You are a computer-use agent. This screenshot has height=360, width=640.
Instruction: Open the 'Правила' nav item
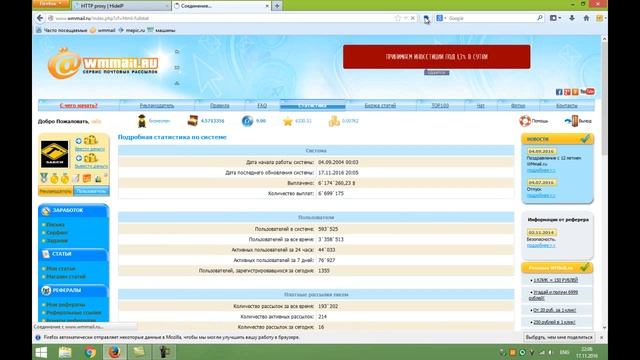click(220, 105)
